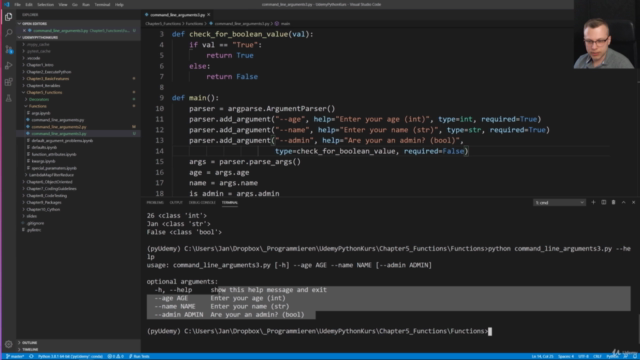Open the Extensions view

click(x=9, y=82)
